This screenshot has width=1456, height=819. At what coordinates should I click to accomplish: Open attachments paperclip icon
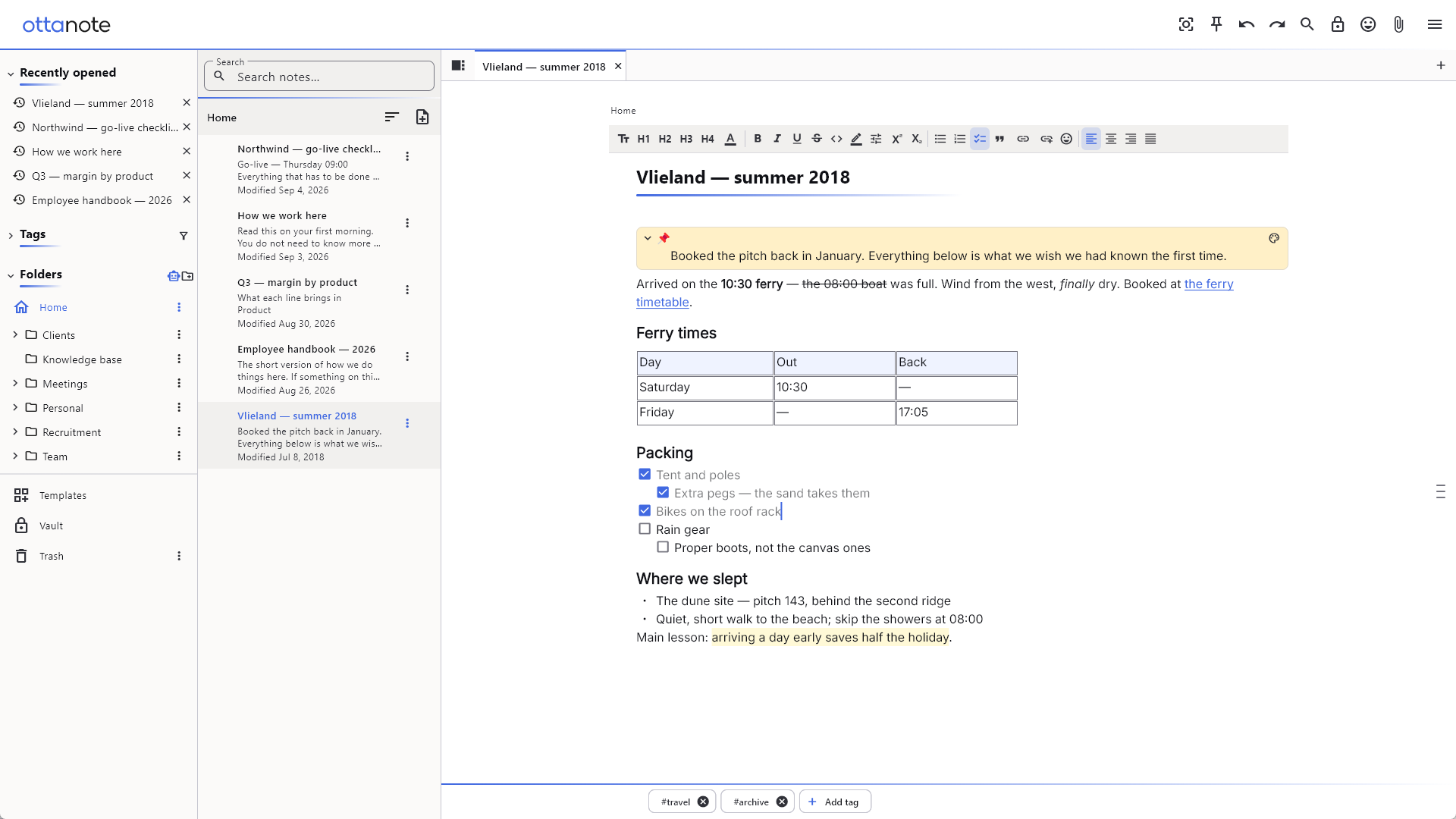click(x=1398, y=24)
